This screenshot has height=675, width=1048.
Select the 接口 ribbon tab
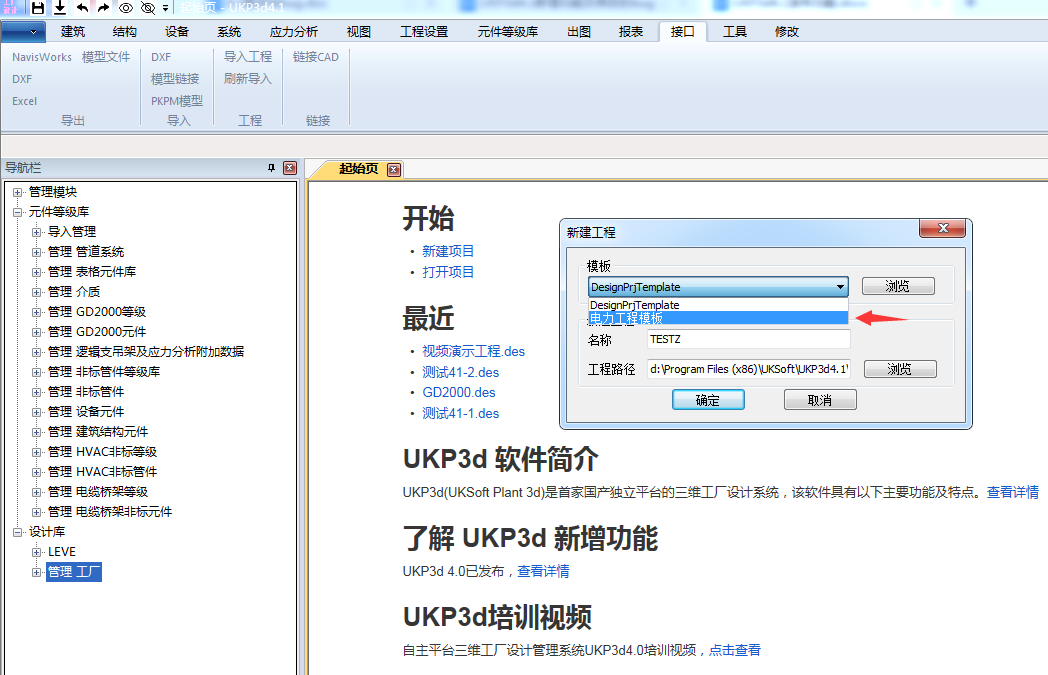[682, 31]
